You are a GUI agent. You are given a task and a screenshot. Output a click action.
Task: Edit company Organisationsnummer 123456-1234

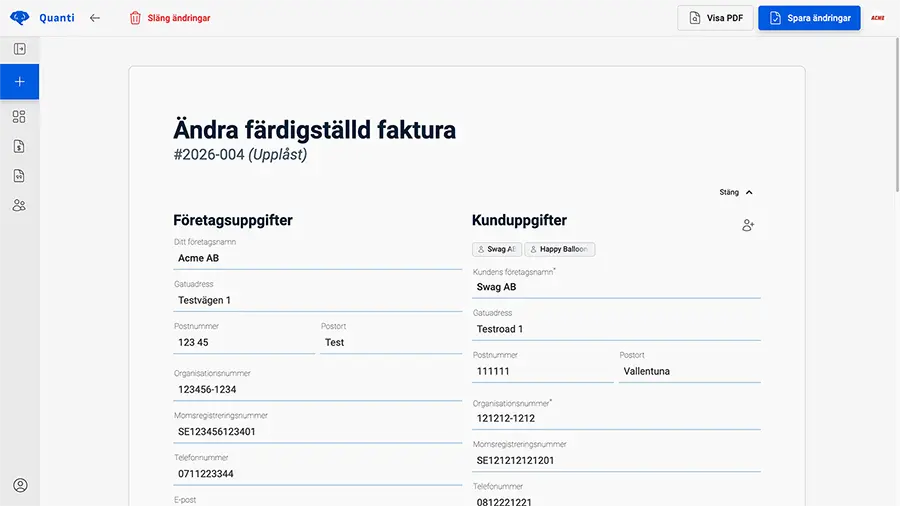(x=317, y=390)
